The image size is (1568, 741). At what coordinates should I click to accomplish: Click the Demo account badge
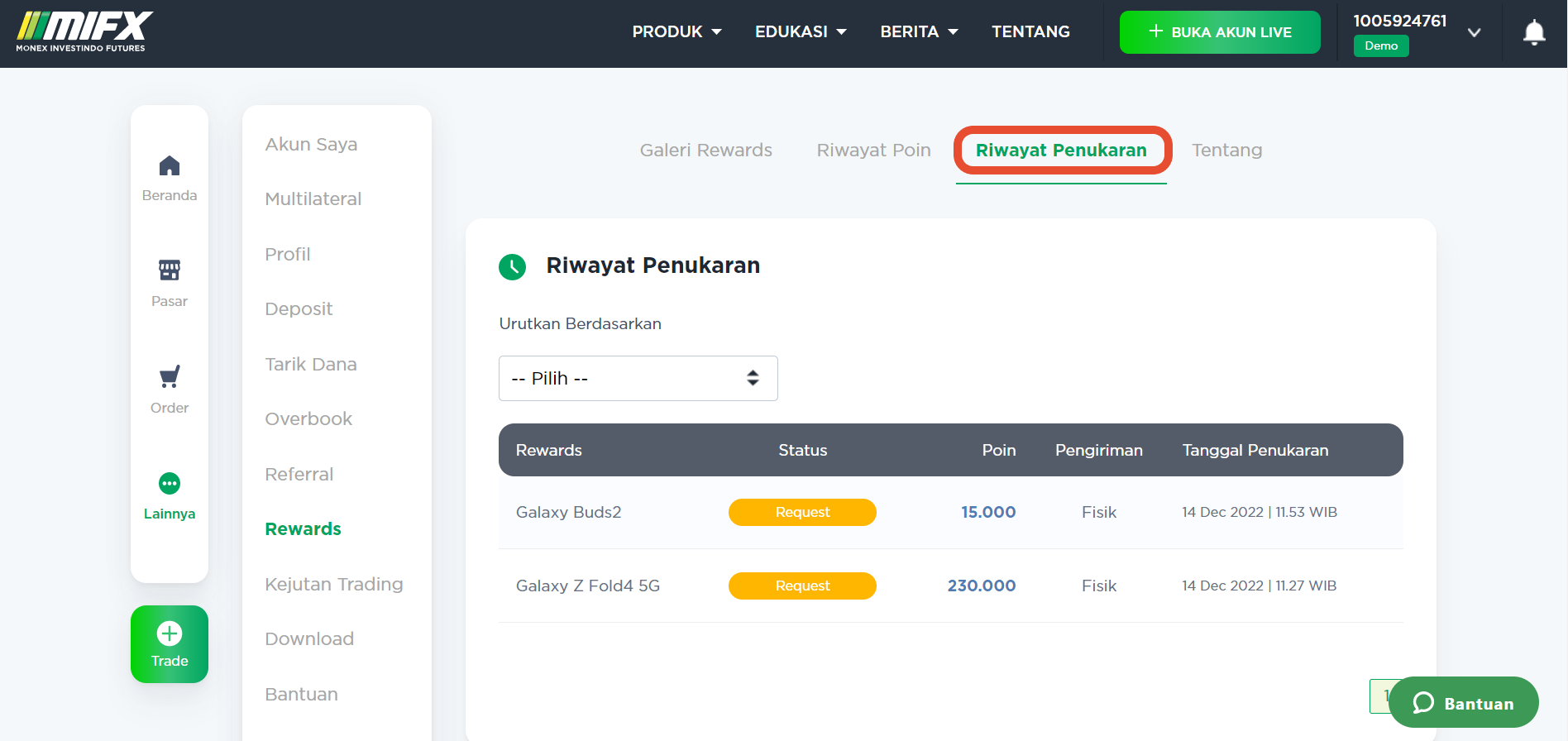click(x=1381, y=45)
